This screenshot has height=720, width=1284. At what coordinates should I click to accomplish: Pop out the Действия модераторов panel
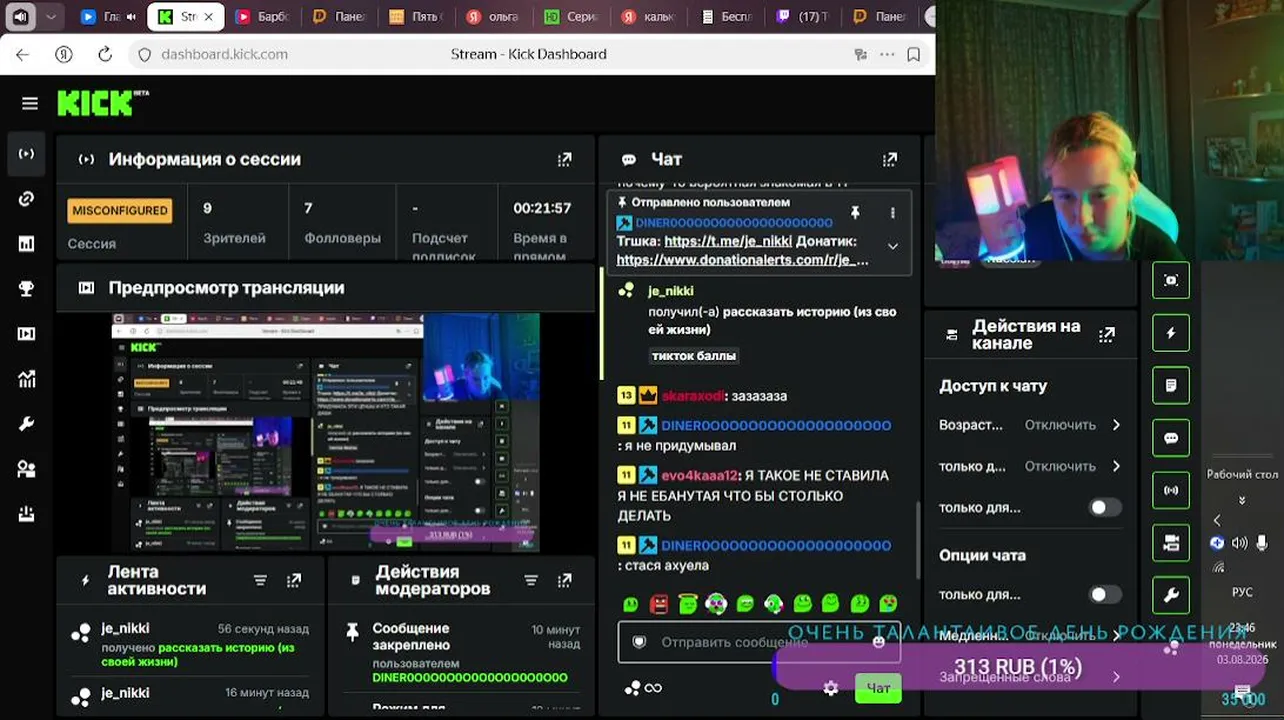(x=565, y=580)
